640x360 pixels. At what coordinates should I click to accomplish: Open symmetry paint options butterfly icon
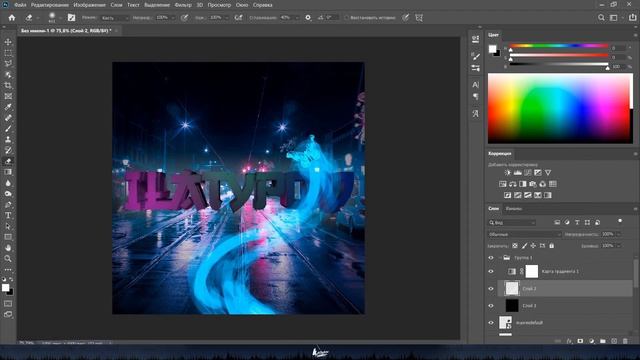coord(419,18)
